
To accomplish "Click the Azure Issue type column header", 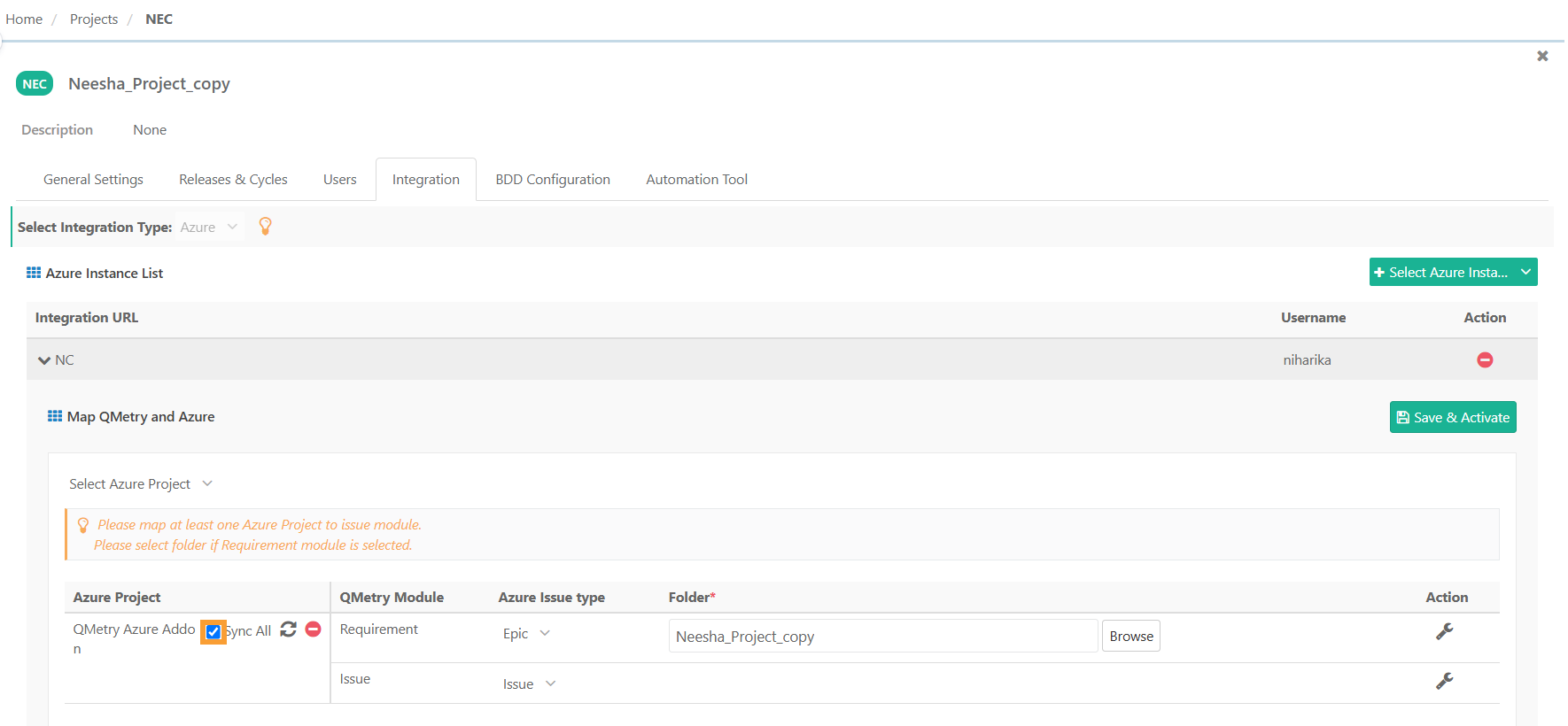I will coord(552,598).
